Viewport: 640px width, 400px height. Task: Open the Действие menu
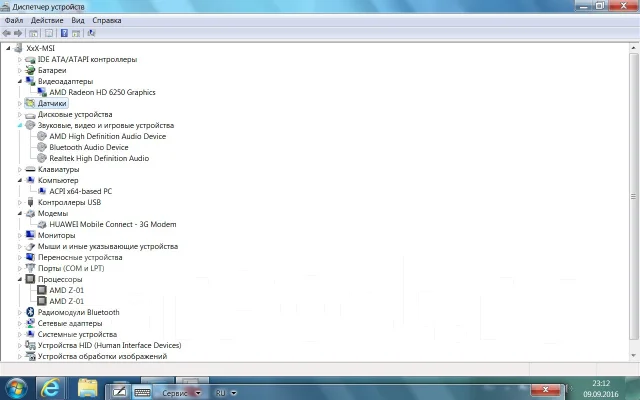click(47, 20)
